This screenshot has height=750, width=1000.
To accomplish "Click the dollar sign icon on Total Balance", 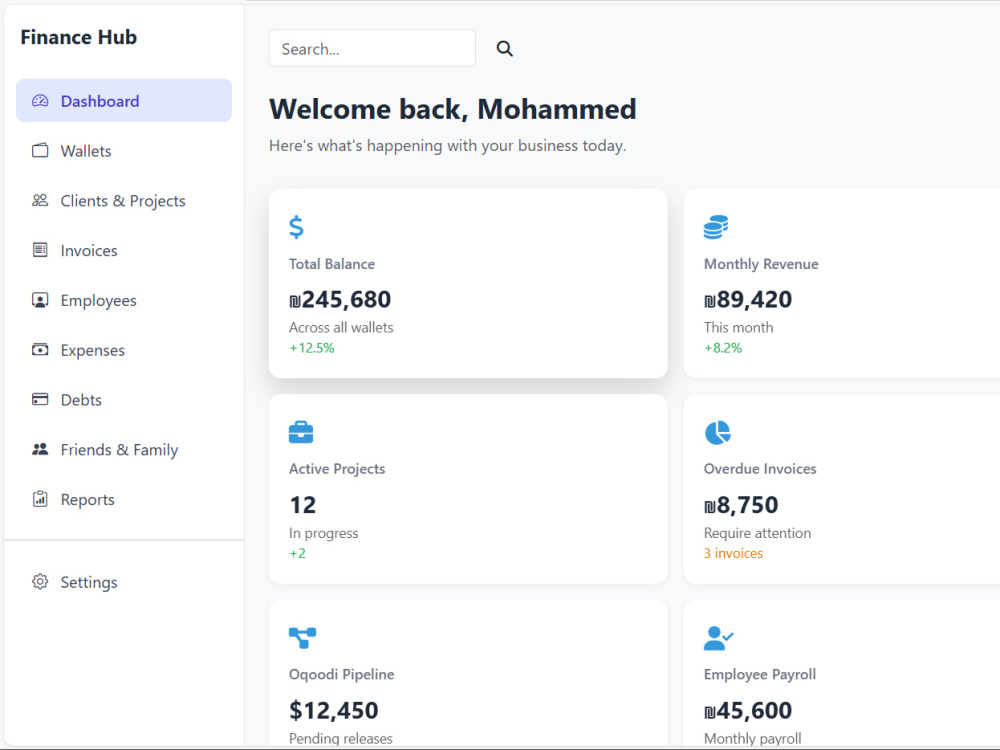I will point(296,227).
